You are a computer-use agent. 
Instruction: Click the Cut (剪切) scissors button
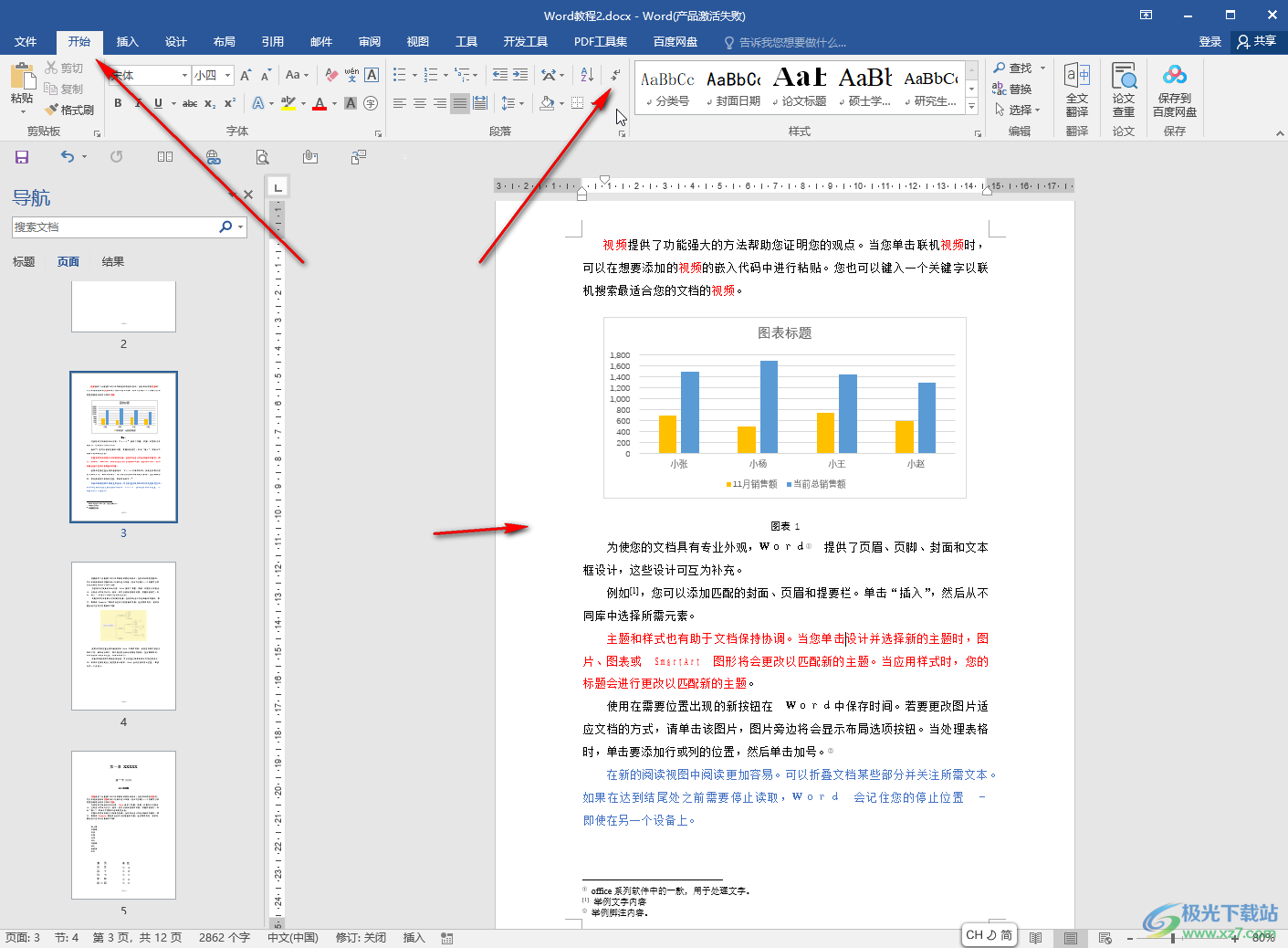pyautogui.click(x=64, y=68)
